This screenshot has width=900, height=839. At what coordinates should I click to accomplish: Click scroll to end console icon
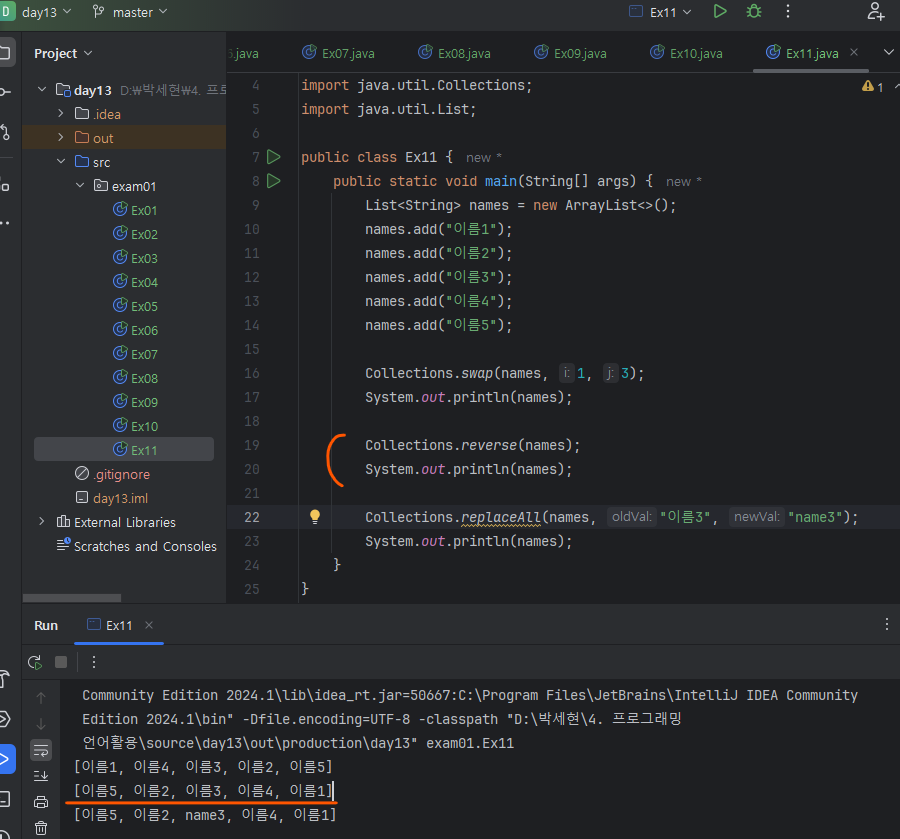click(41, 776)
